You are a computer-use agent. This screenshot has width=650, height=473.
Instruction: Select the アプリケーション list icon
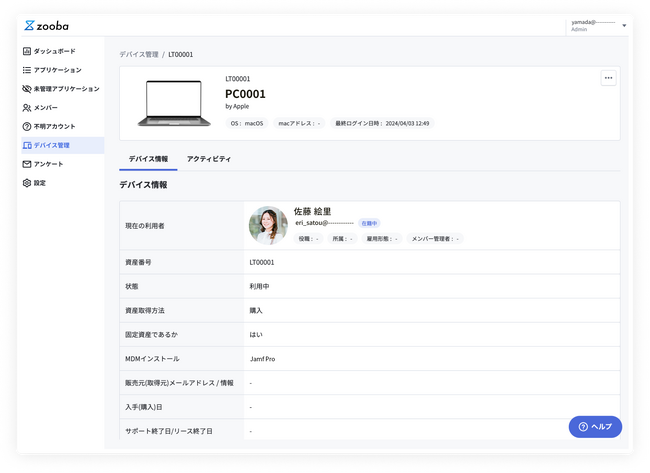tap(27, 70)
